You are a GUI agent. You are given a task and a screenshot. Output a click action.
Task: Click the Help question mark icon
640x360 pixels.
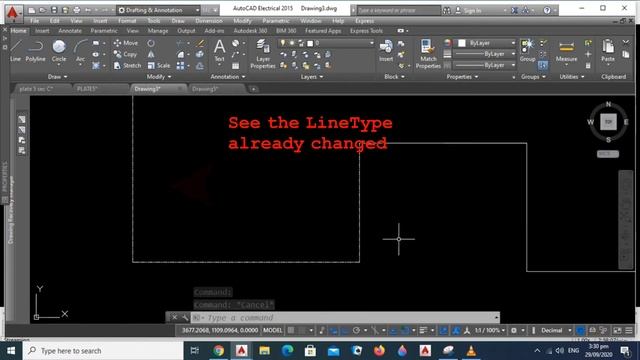click(x=547, y=10)
